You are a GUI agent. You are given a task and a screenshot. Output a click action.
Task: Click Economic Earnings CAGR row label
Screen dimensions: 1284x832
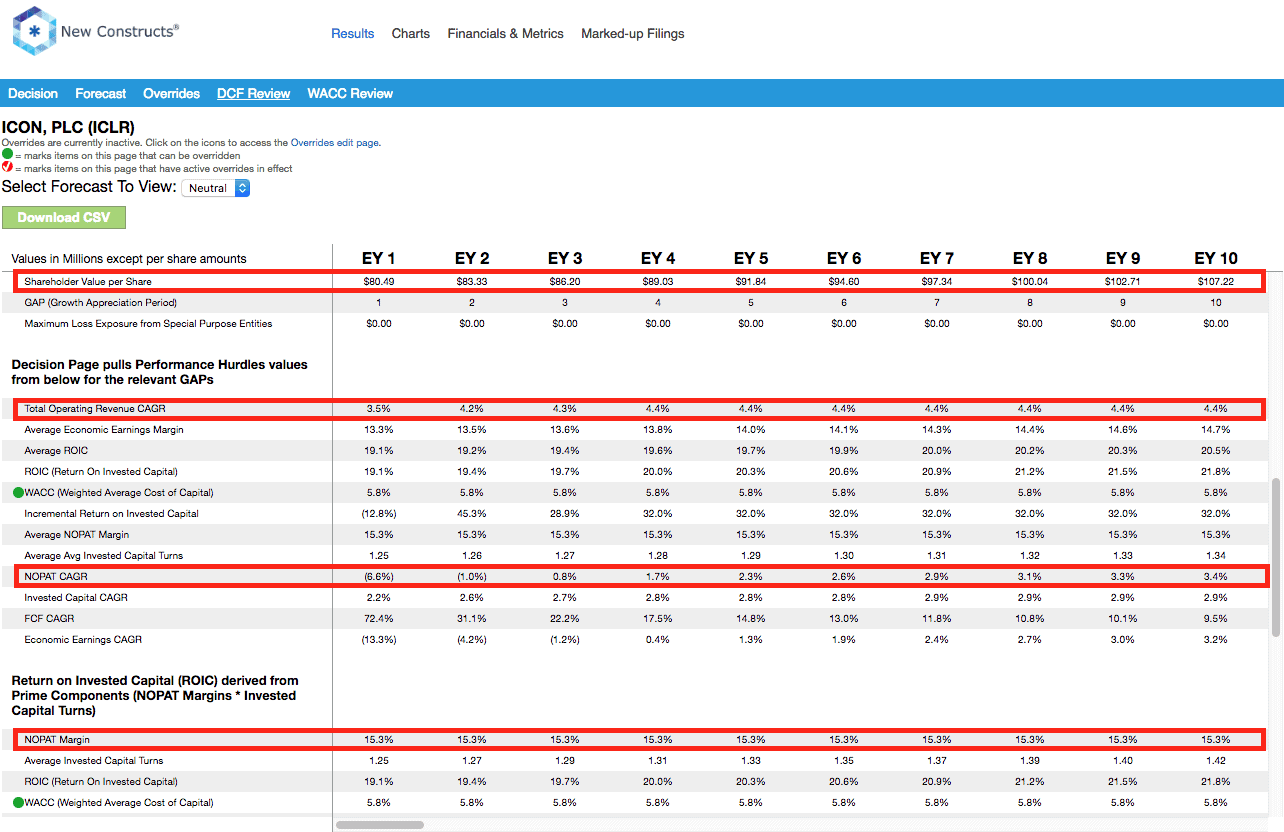tap(83, 639)
